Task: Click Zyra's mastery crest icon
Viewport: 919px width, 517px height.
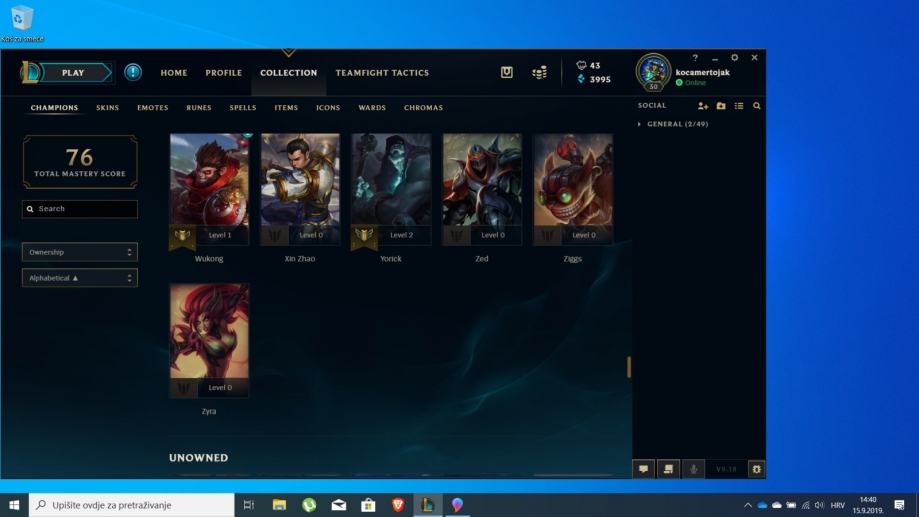Action: 184,388
